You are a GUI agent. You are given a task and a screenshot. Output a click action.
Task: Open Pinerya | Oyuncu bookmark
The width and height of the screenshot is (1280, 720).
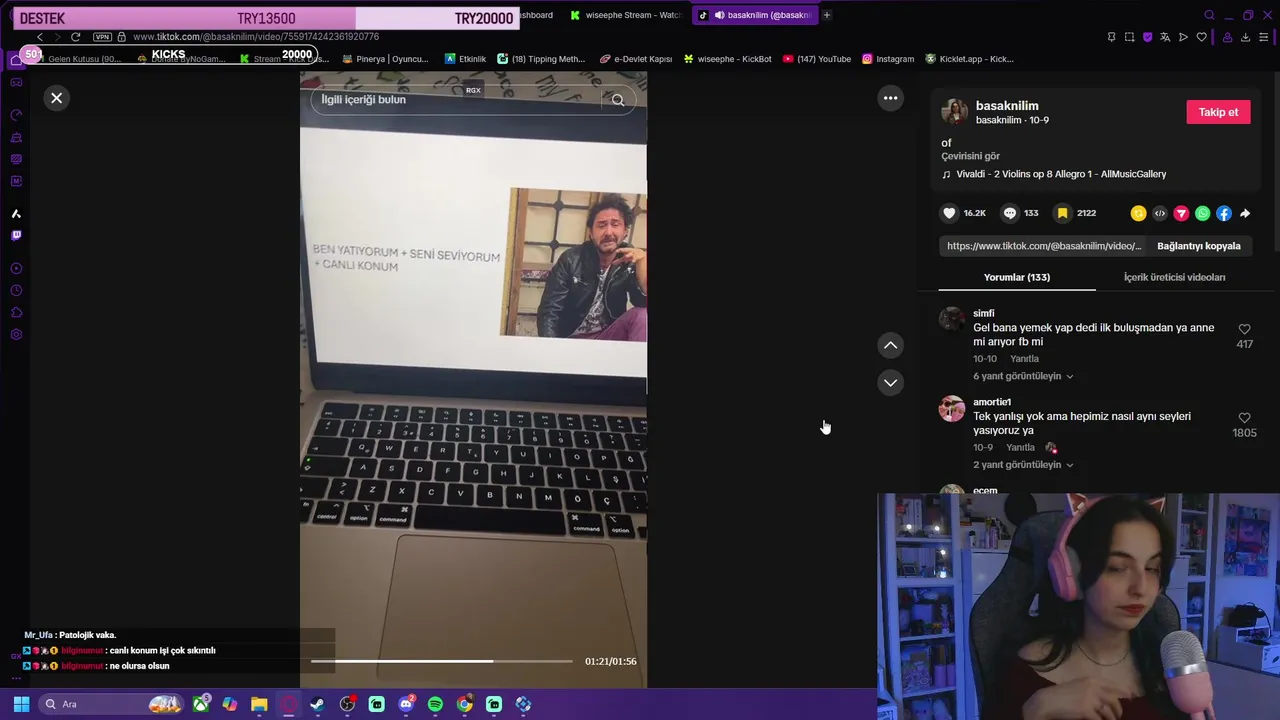pos(385,59)
